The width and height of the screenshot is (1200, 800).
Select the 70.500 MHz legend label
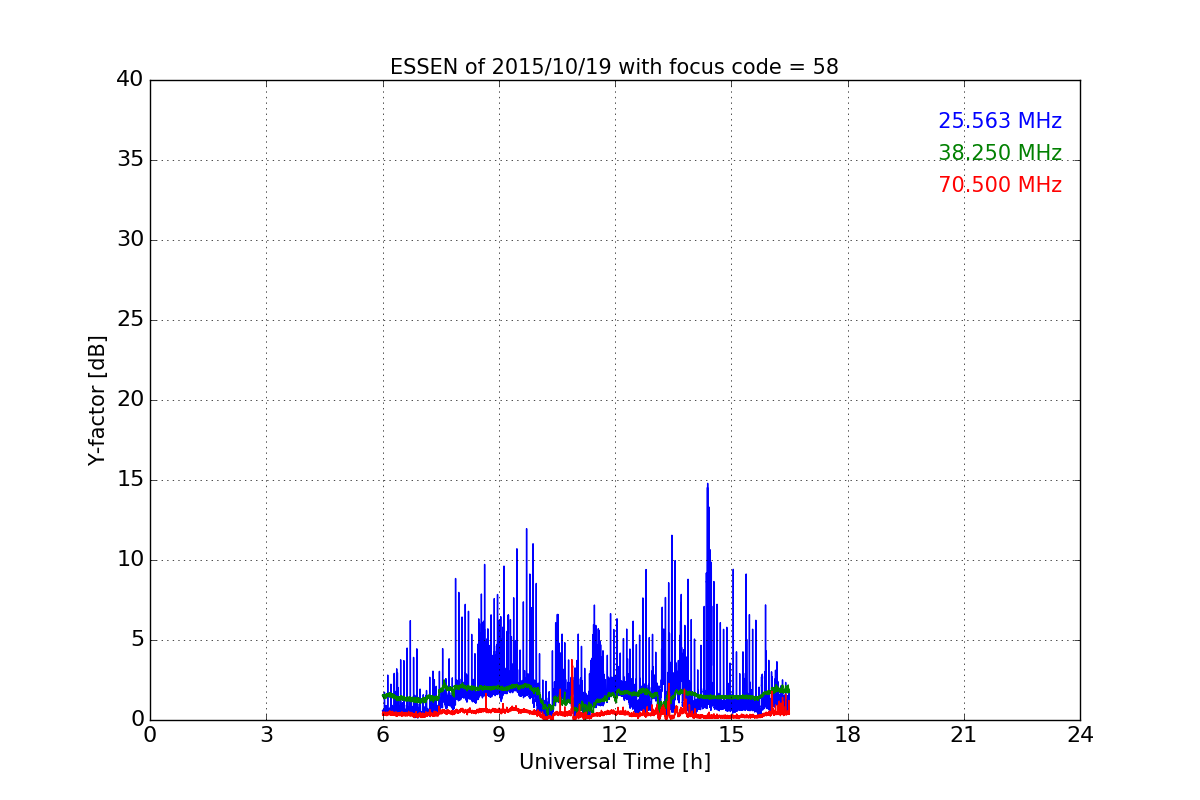pyautogui.click(x=1000, y=185)
